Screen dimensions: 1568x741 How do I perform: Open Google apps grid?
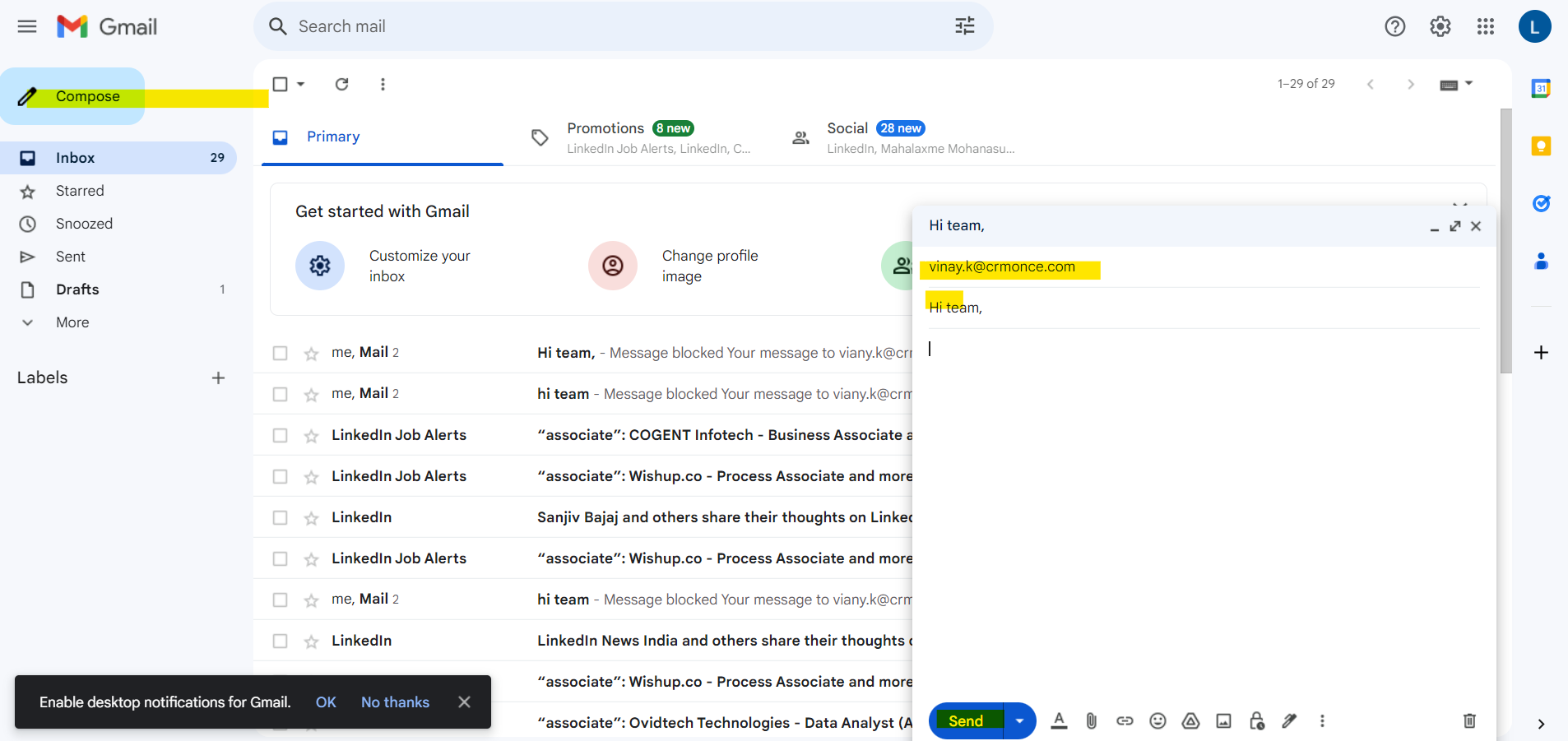[1486, 26]
